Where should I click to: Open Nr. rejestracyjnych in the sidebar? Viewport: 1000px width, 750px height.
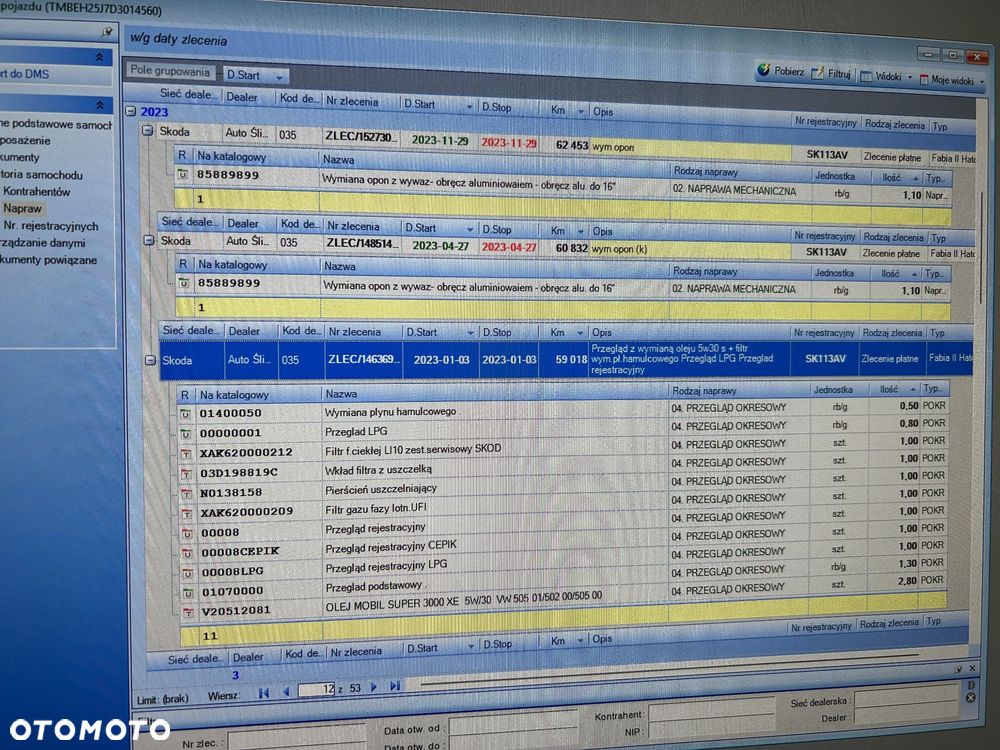click(51, 226)
